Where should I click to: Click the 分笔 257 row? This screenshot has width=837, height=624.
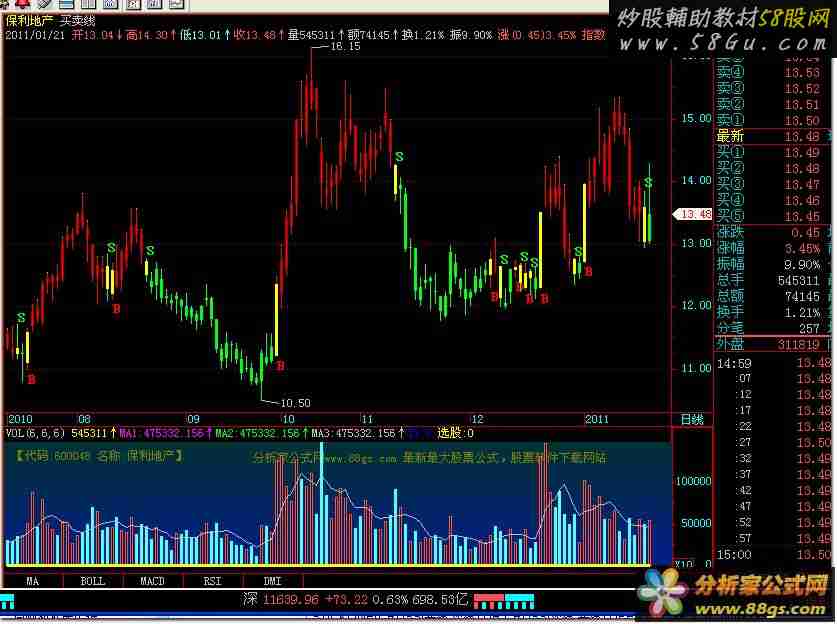click(x=773, y=328)
